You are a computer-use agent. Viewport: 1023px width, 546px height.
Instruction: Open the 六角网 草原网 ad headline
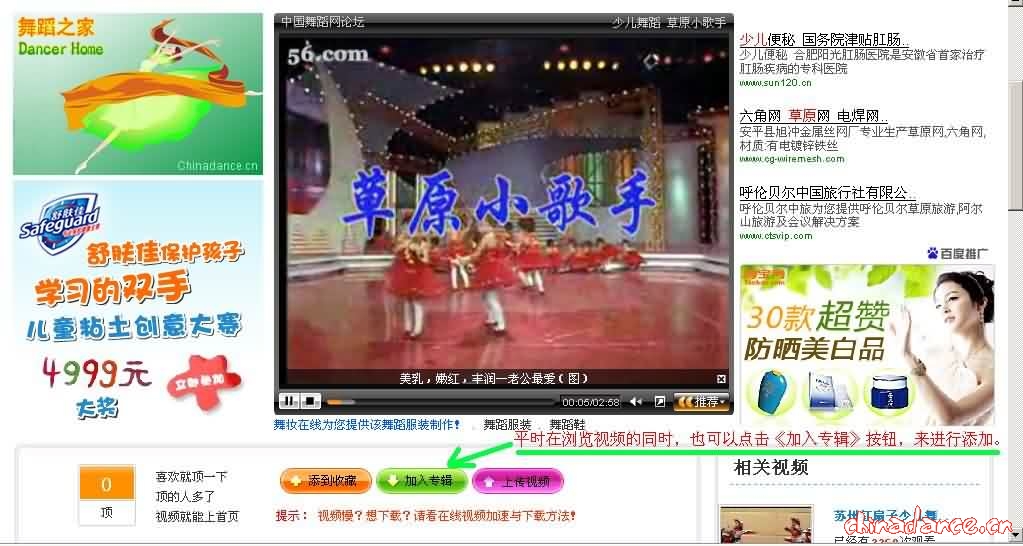pos(814,117)
